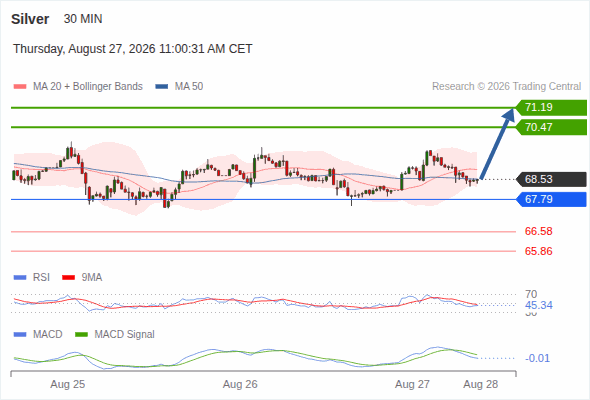Click the 66.58 red support level label

pos(538,231)
